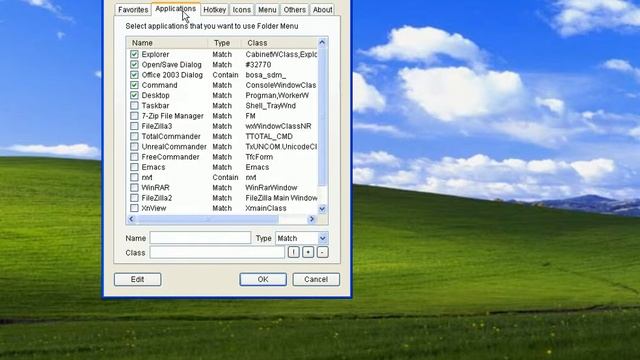View the About tab
The height and width of the screenshot is (360, 640).
tap(322, 10)
